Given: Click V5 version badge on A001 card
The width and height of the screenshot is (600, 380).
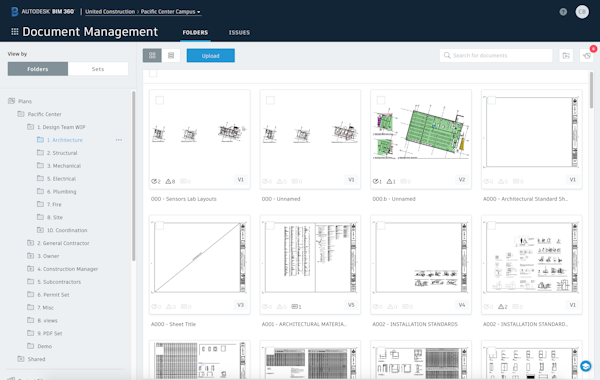Looking at the screenshot, I should tap(351, 305).
